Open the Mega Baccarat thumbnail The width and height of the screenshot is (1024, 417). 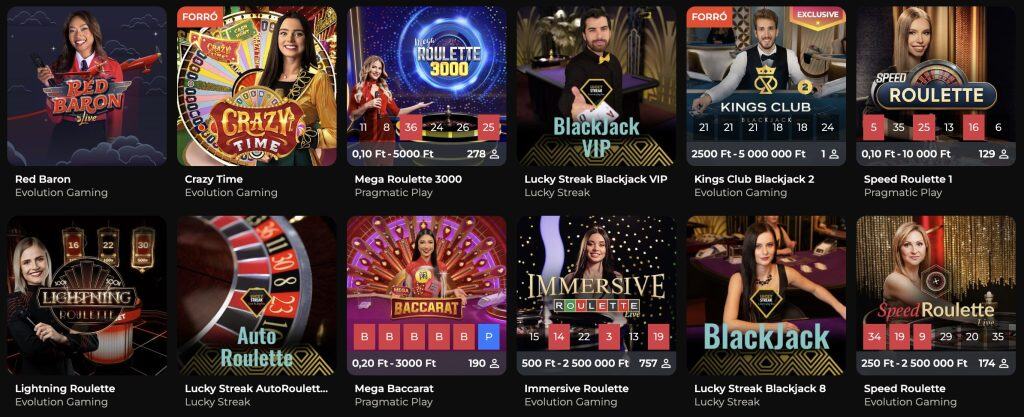[426, 296]
